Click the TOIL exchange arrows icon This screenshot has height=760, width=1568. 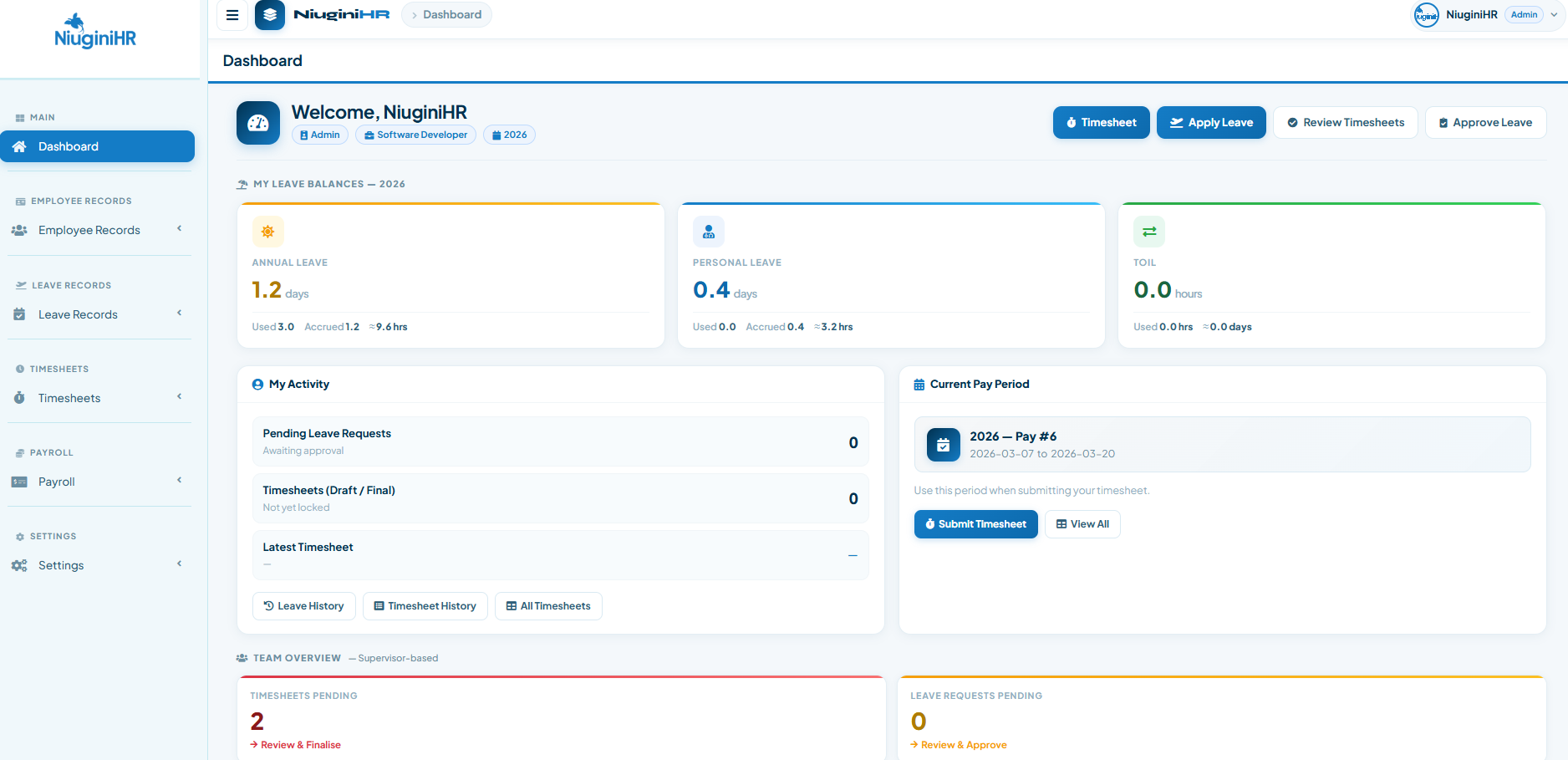click(1148, 232)
